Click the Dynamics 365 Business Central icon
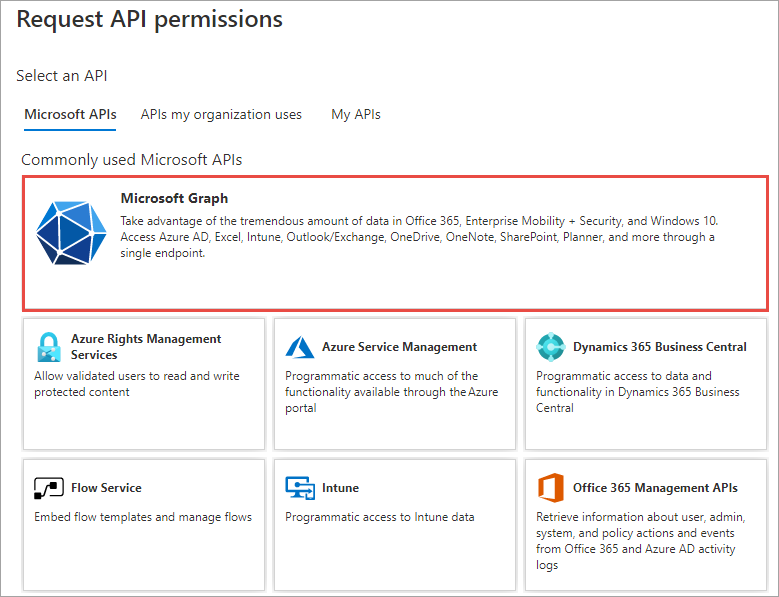The height and width of the screenshot is (597, 779). 550,347
